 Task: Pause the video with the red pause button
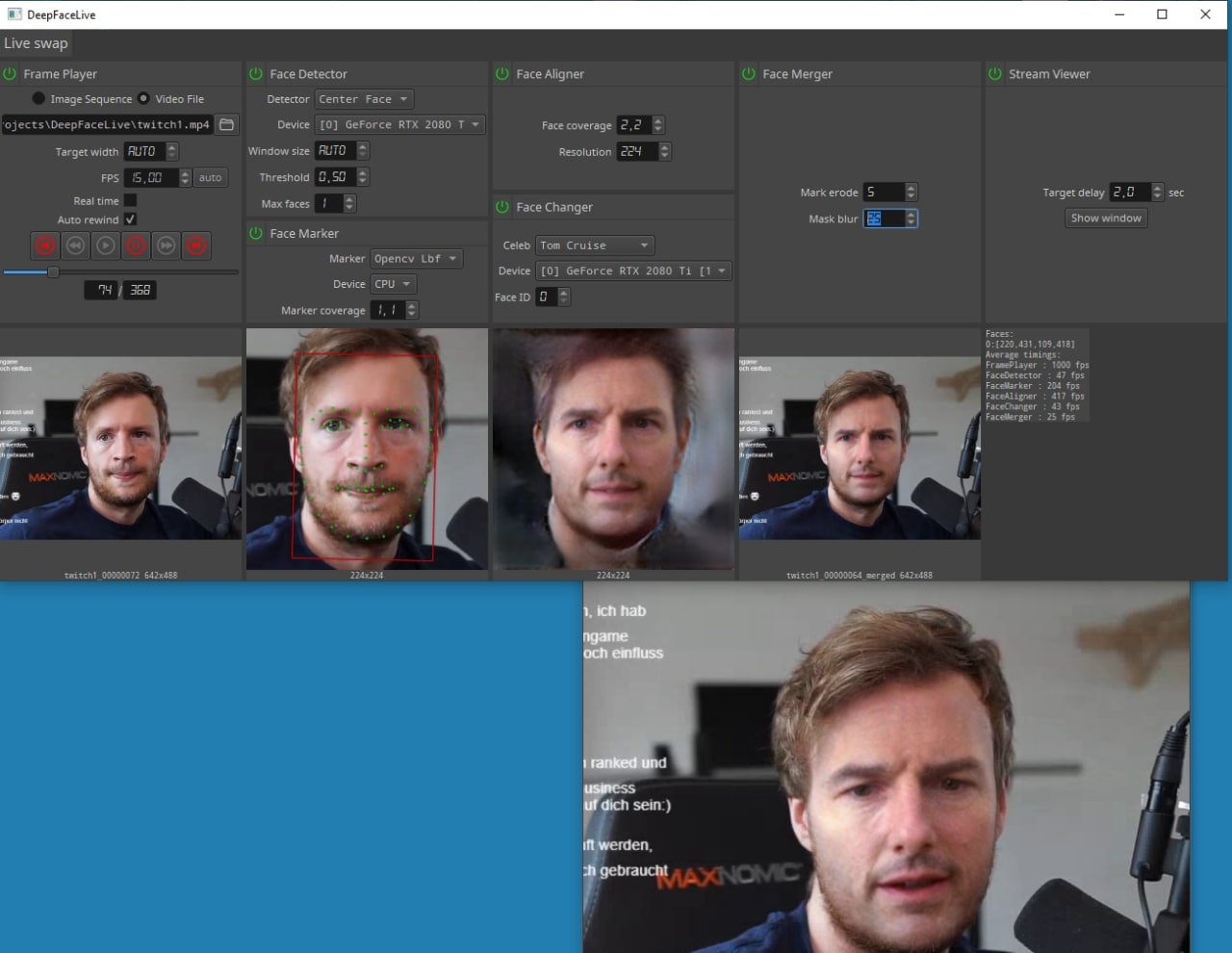pyautogui.click(x=136, y=245)
